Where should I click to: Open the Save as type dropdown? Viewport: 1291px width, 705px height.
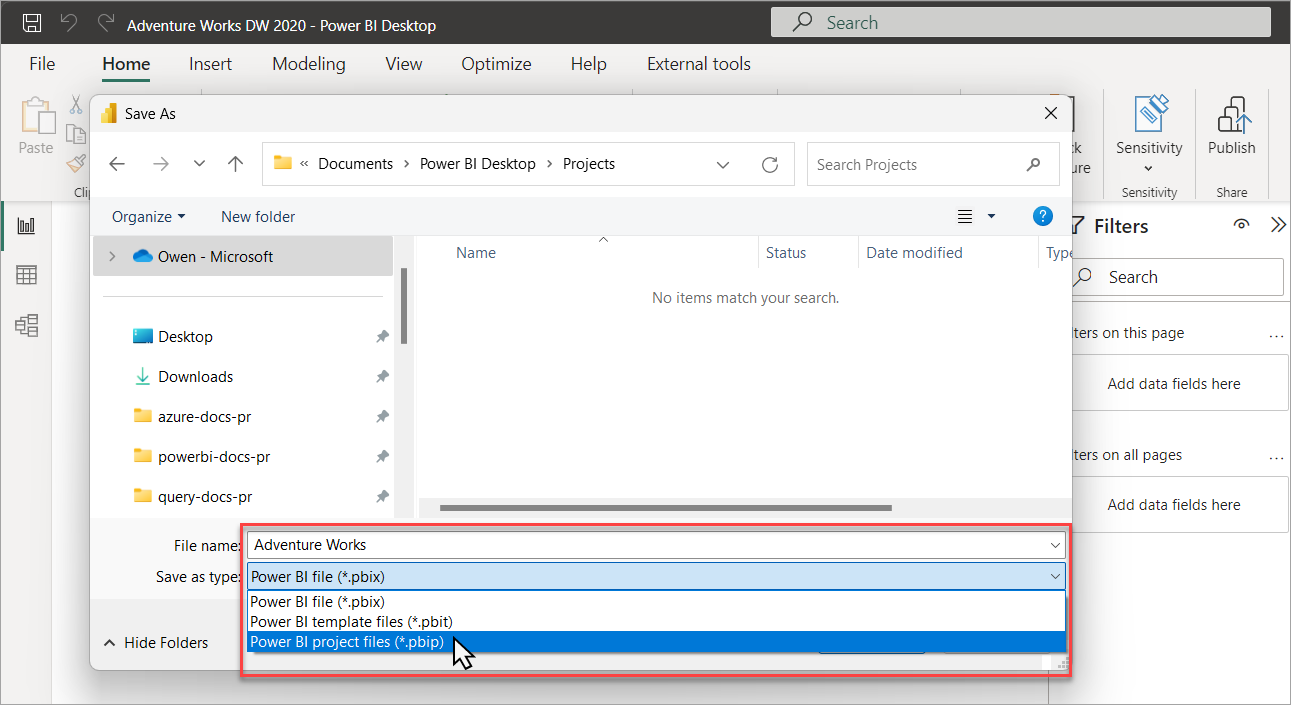pyautogui.click(x=1053, y=577)
